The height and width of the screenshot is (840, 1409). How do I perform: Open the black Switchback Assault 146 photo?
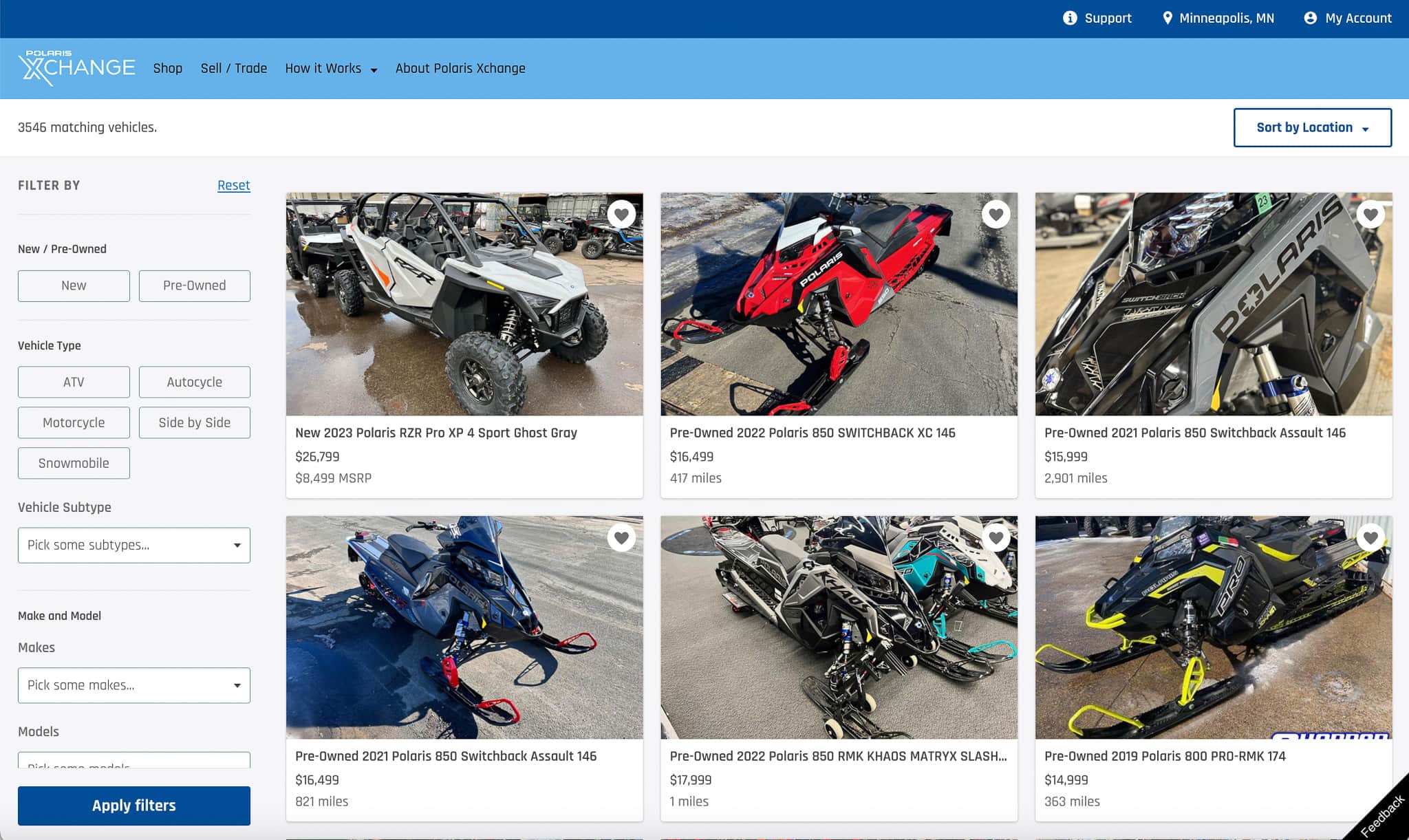click(x=1213, y=304)
